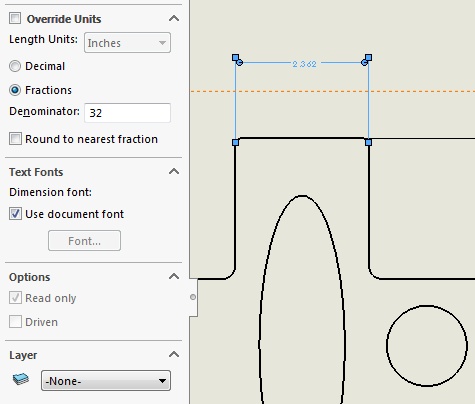This screenshot has width=475, height=404.
Task: Toggle the Read only checkbox
Action: (15, 298)
